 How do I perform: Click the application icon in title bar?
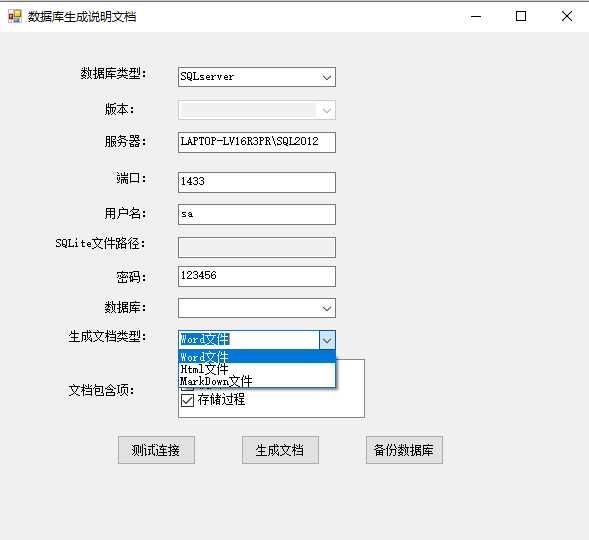[15, 16]
